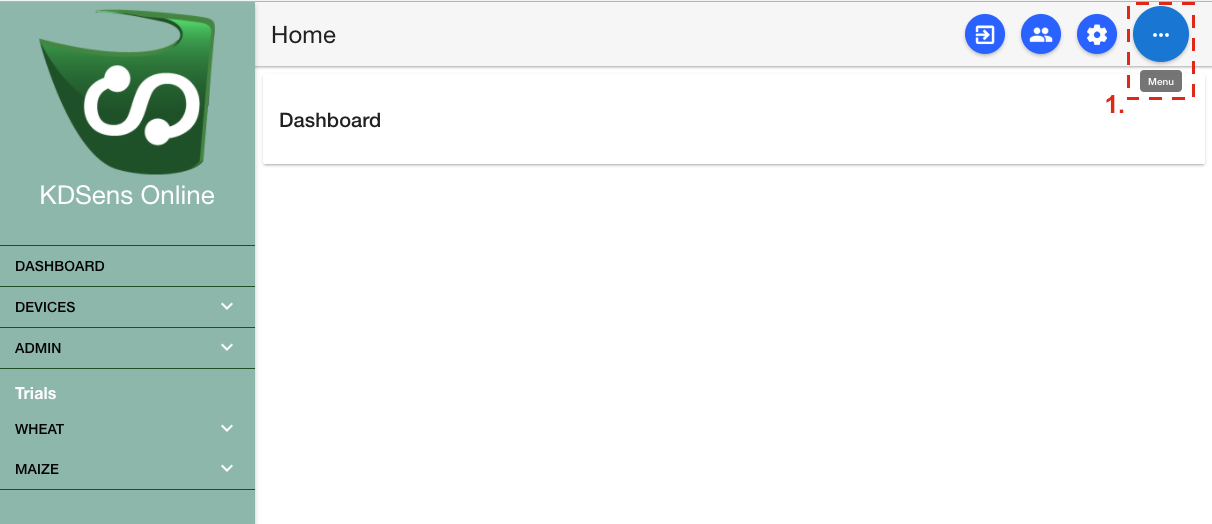
Task: Click the gray Menu tooltip label
Action: (x=1160, y=82)
